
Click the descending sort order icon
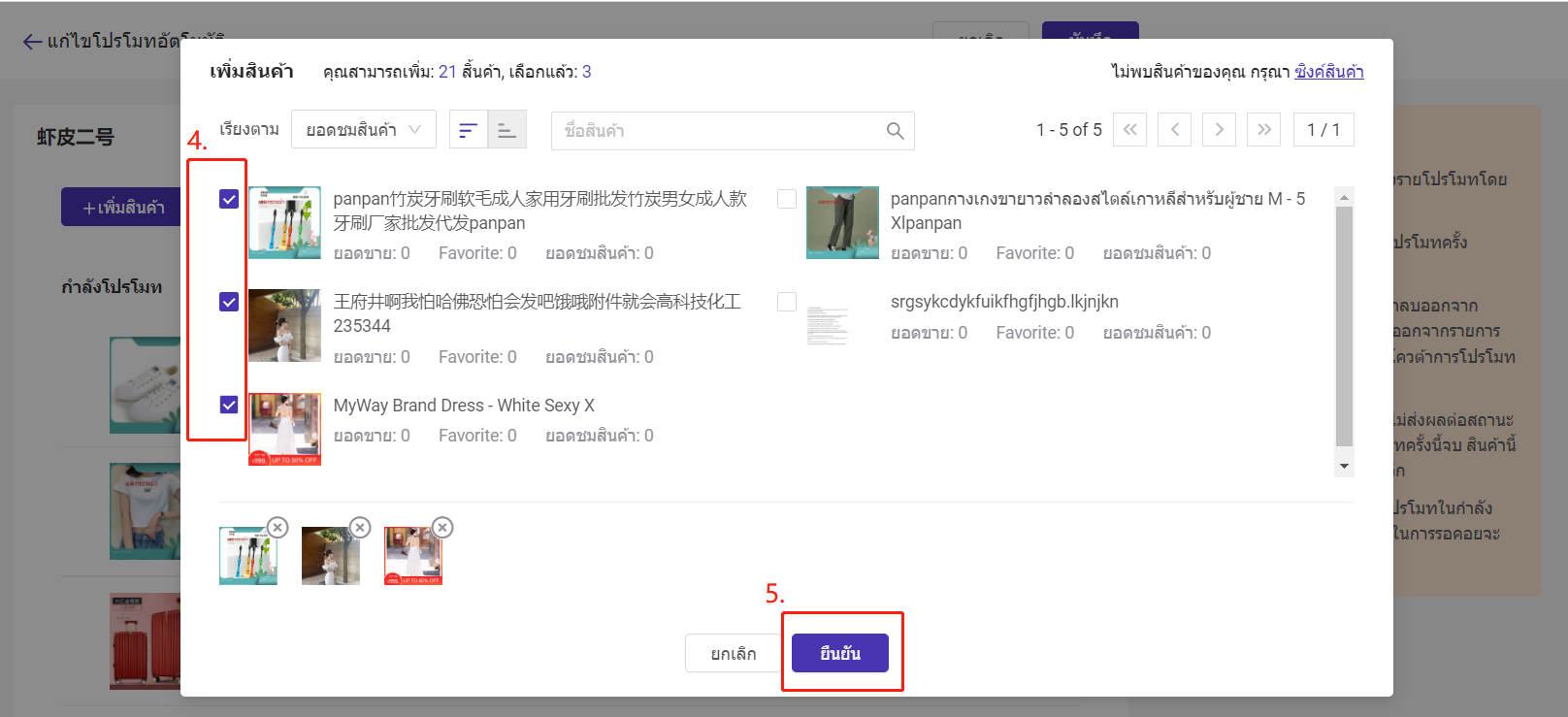pyautogui.click(x=468, y=130)
